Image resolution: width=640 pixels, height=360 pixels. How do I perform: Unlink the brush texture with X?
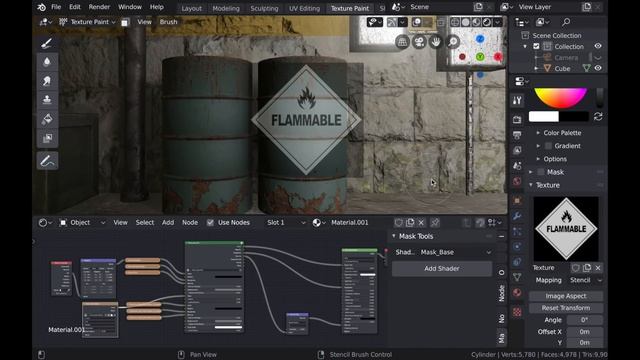598,268
